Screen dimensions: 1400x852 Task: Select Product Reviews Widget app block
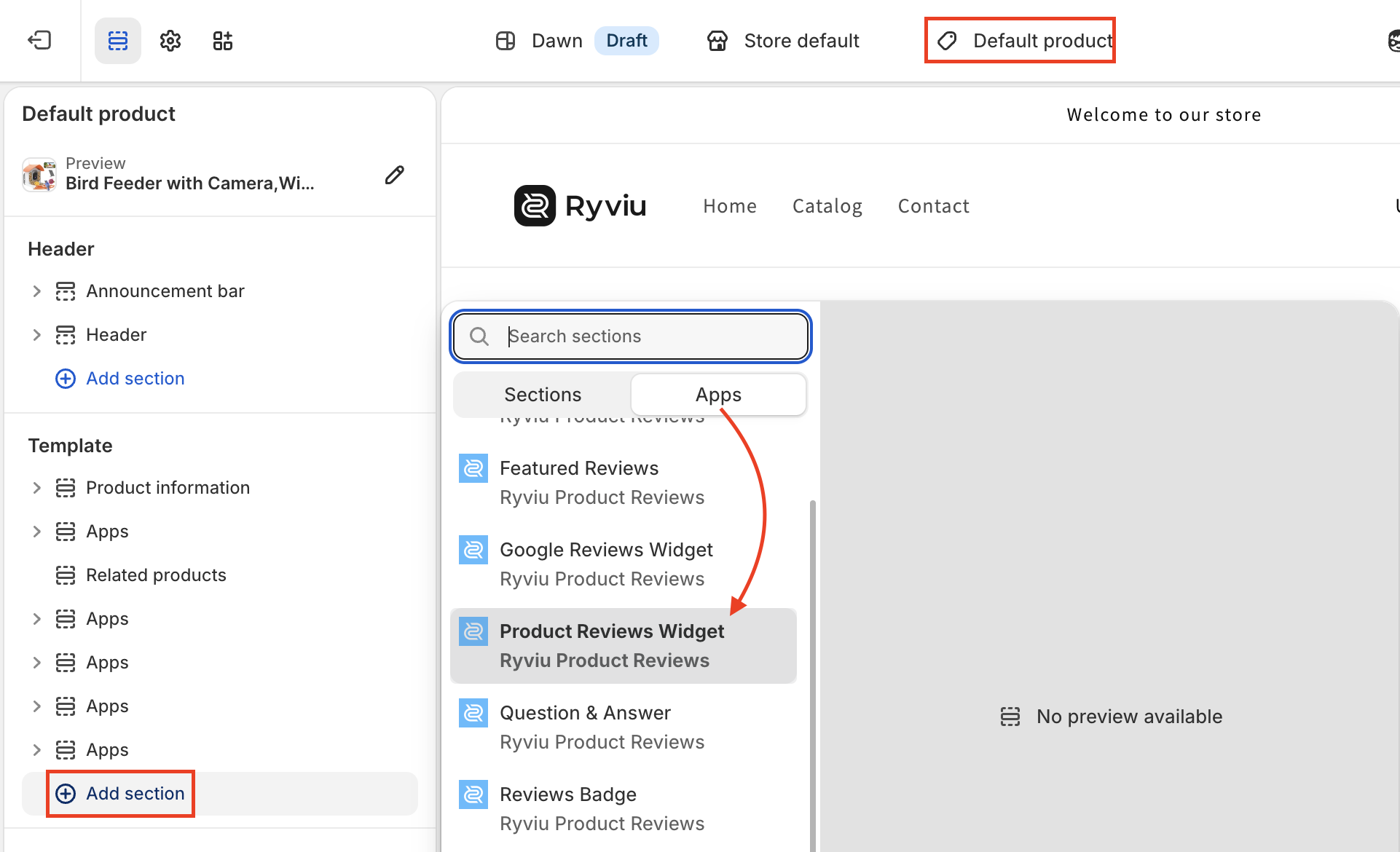pos(624,646)
